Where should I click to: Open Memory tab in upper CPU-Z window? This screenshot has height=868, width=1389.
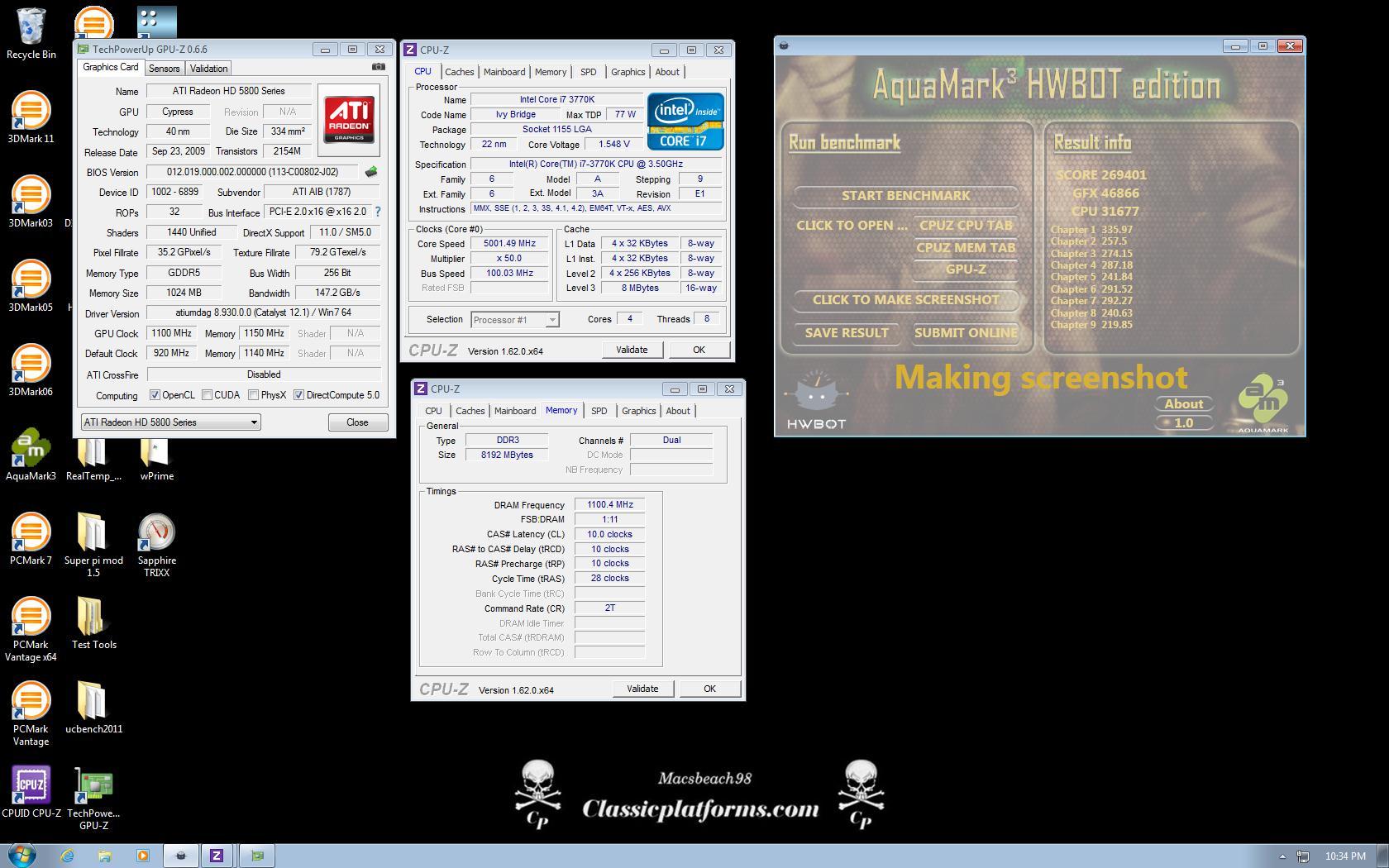551,72
